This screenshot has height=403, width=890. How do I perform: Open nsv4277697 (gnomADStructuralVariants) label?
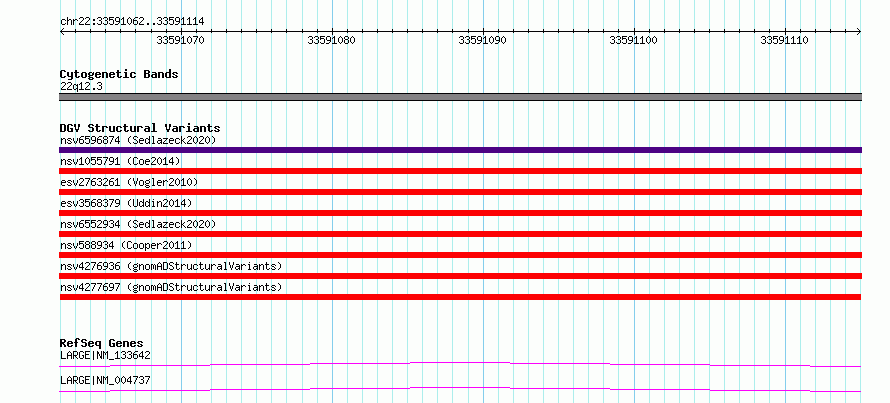point(171,287)
